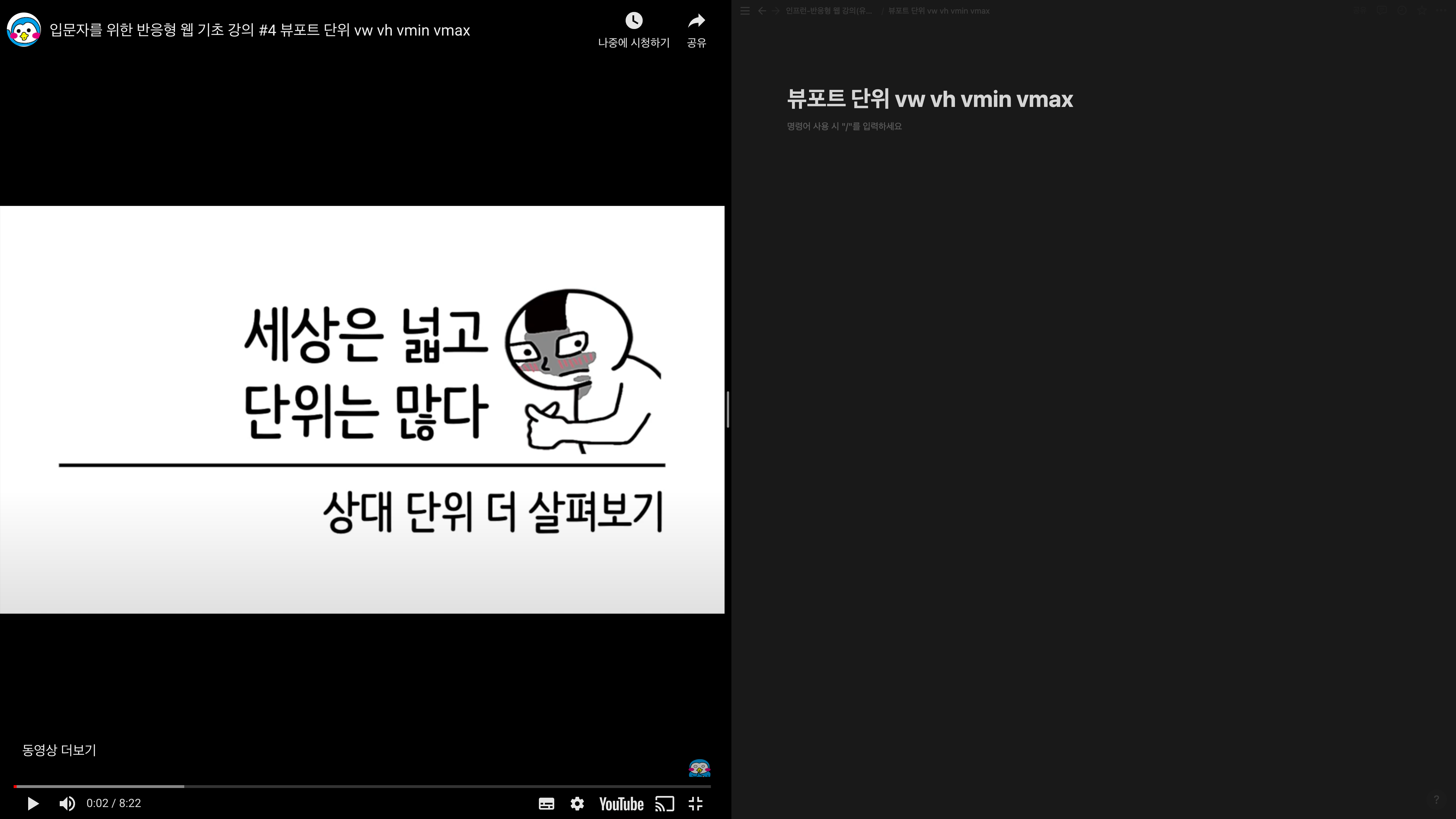Click the 뷰포트 단위 vw vh vmin vmax breadcrumb

(x=938, y=11)
